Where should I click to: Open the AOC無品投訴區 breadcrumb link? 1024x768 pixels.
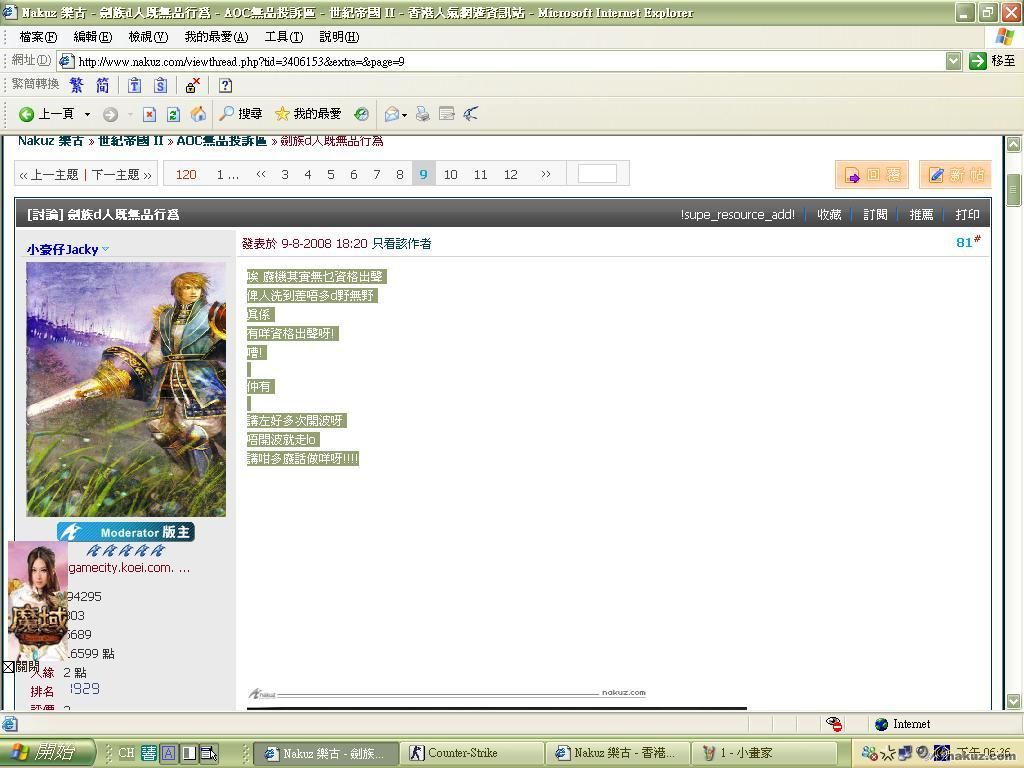tap(222, 141)
